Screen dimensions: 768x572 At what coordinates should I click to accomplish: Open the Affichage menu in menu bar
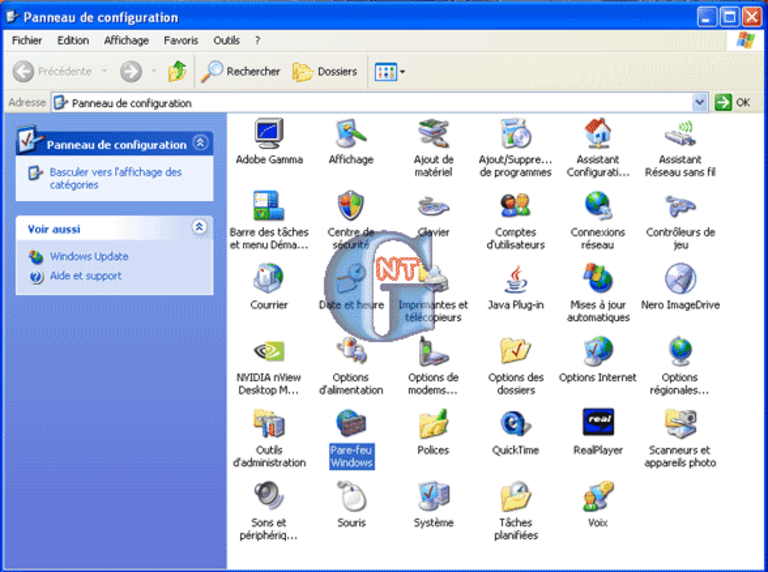click(126, 40)
